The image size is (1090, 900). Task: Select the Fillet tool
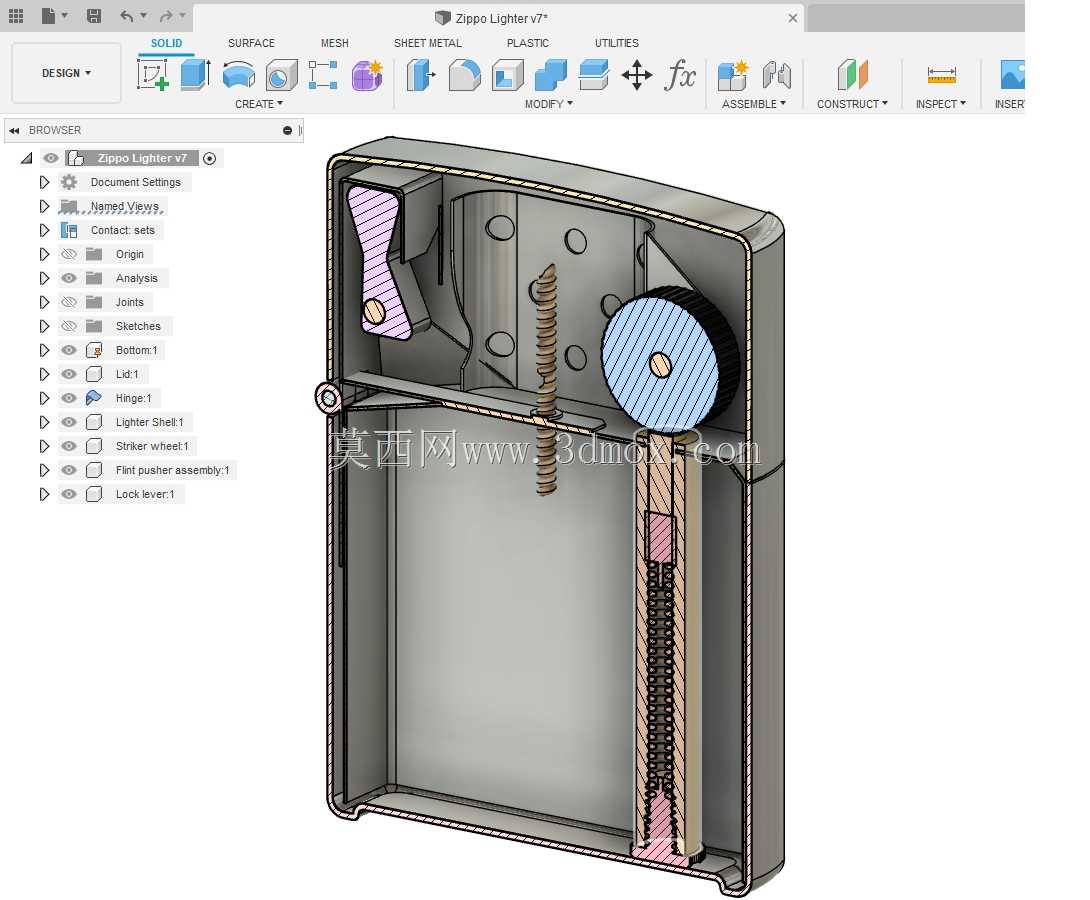click(x=464, y=74)
